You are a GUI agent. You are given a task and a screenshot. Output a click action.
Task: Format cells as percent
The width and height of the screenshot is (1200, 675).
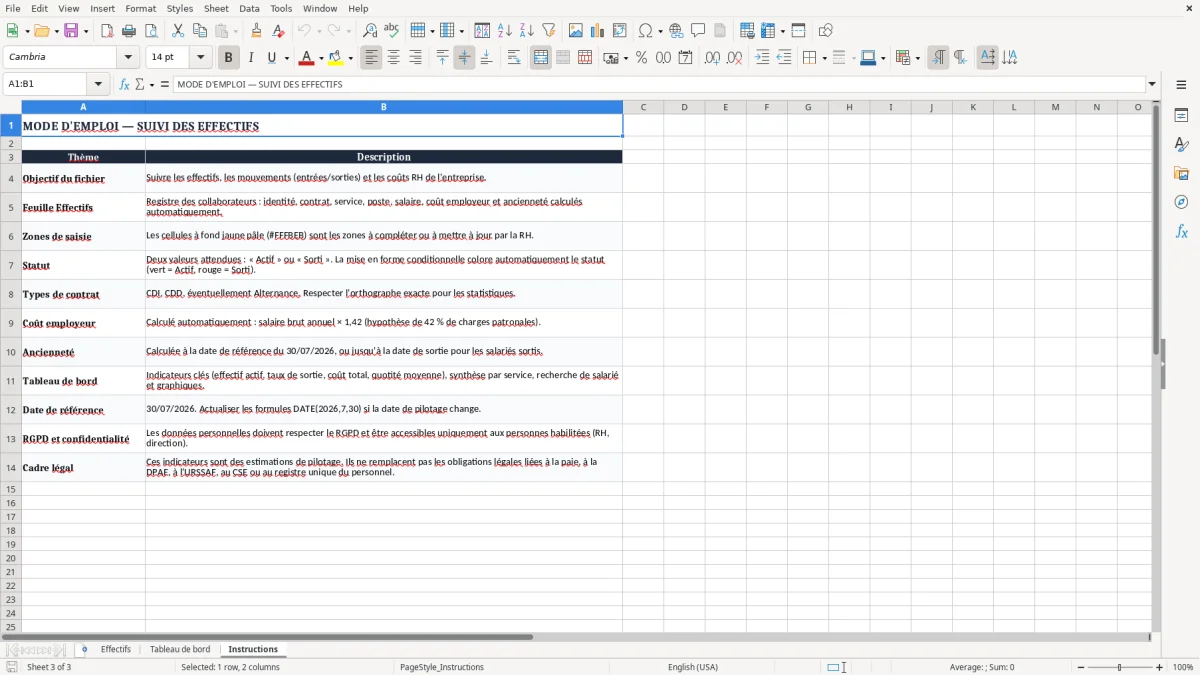click(641, 58)
